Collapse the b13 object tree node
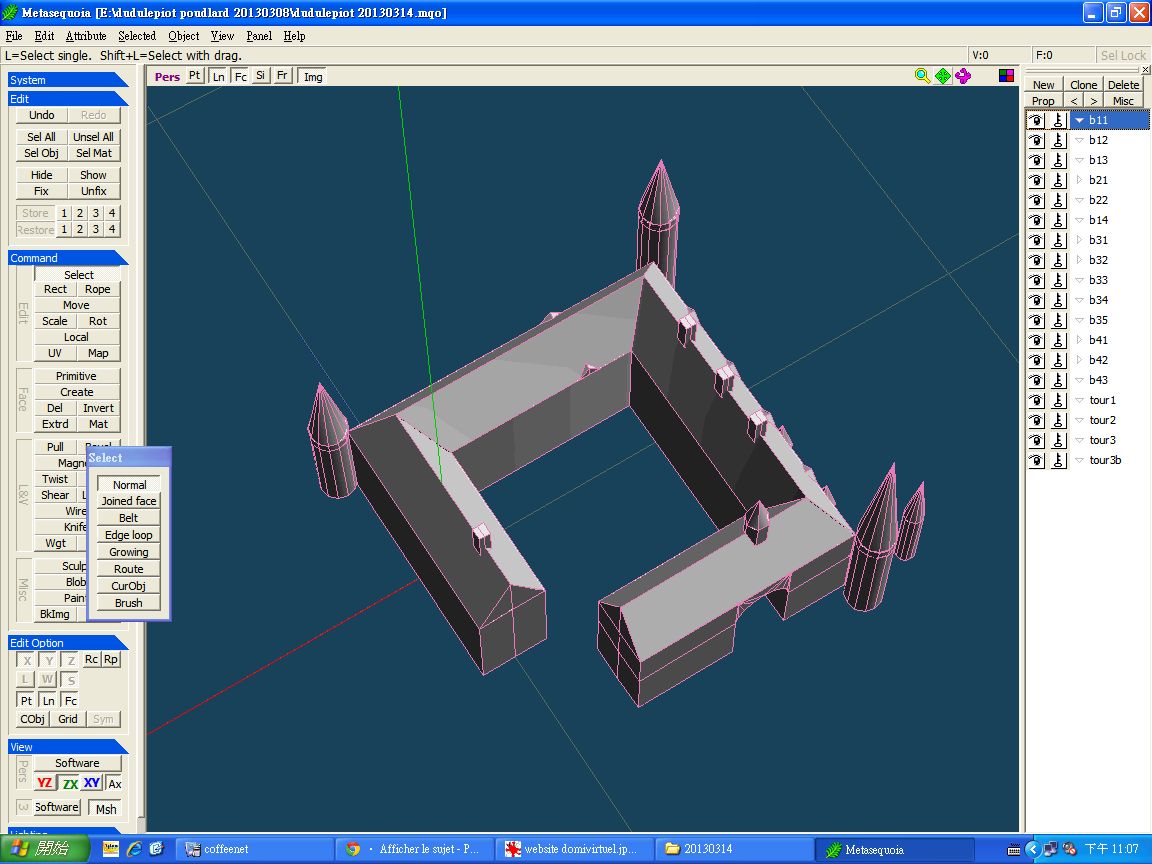 pos(1079,161)
